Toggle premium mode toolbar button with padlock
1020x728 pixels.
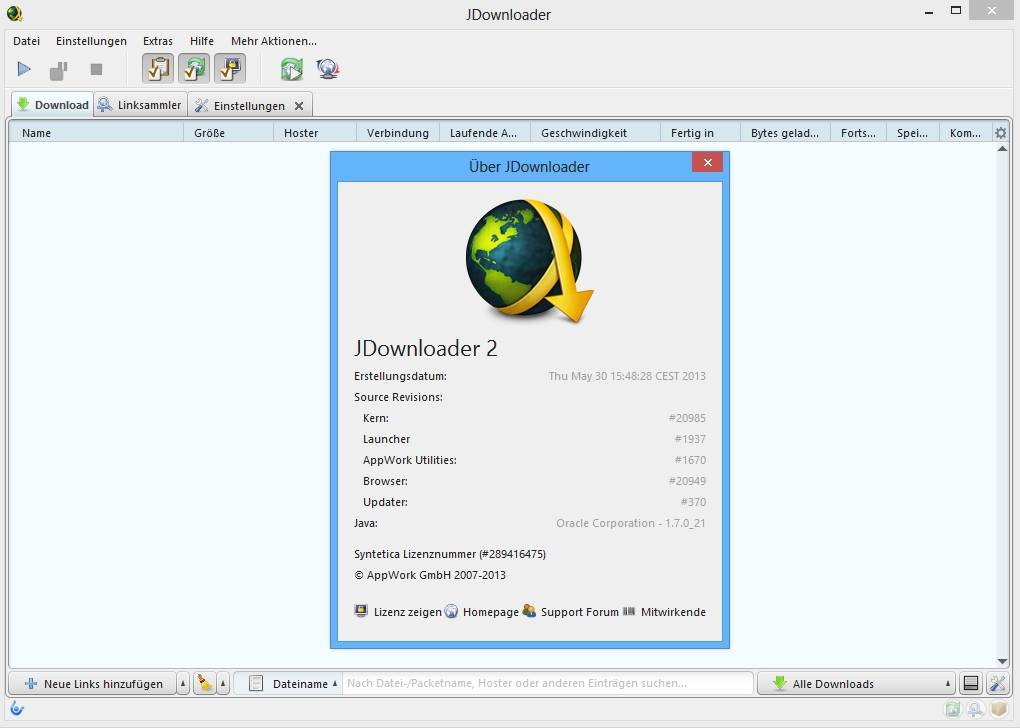coord(230,69)
